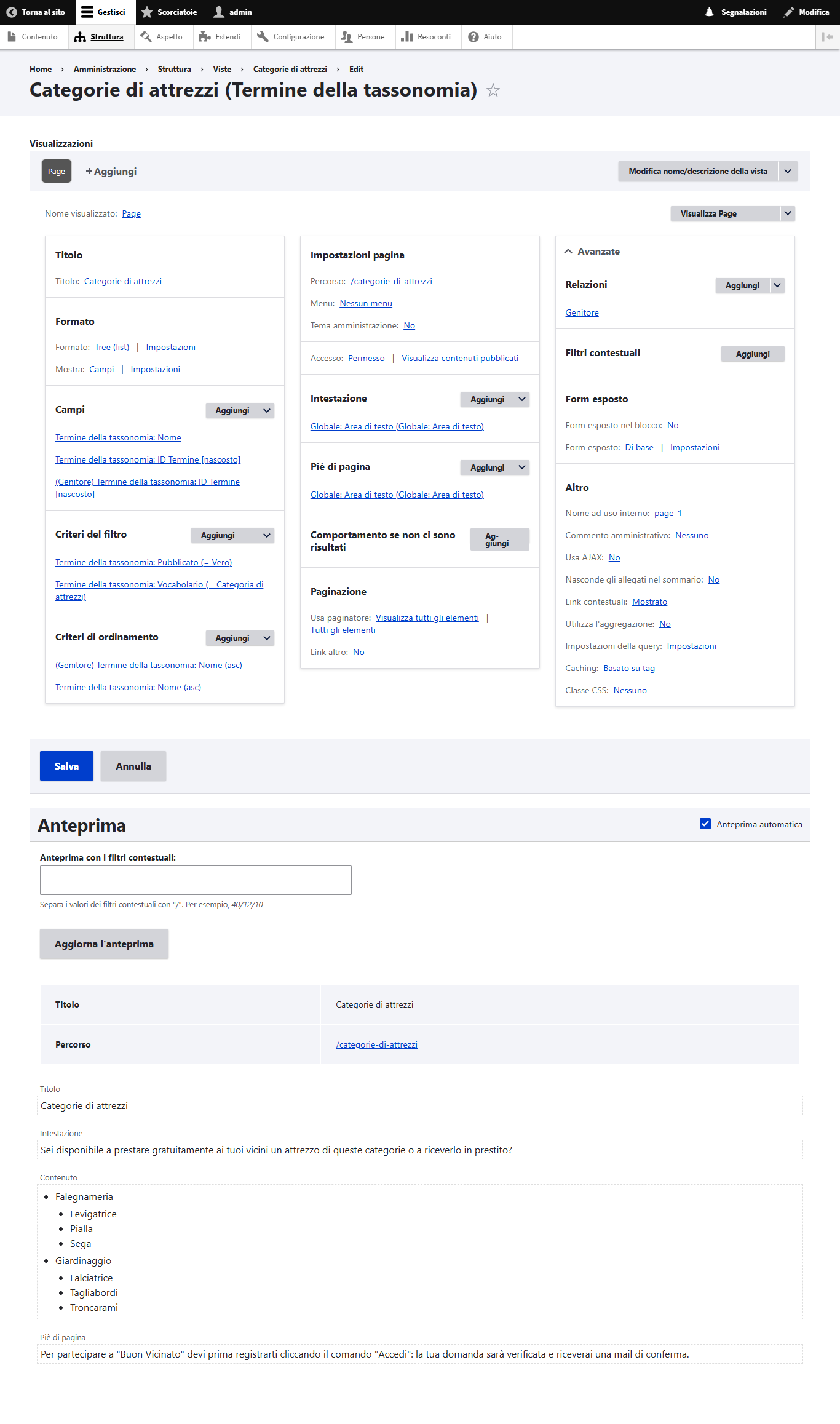840x1424 pixels.
Task: Open the Estendi puzzle piece menu
Action: pyautogui.click(x=205, y=37)
